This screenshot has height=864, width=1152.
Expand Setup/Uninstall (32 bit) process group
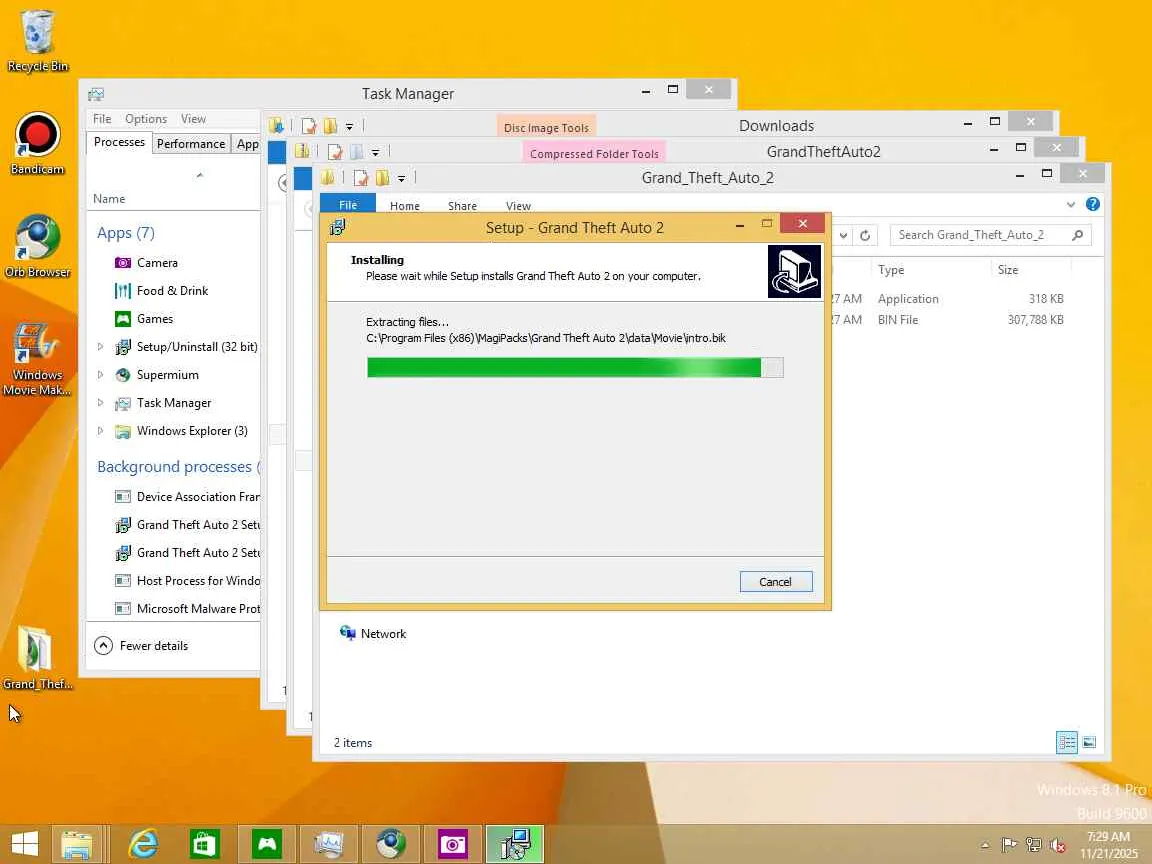101,346
